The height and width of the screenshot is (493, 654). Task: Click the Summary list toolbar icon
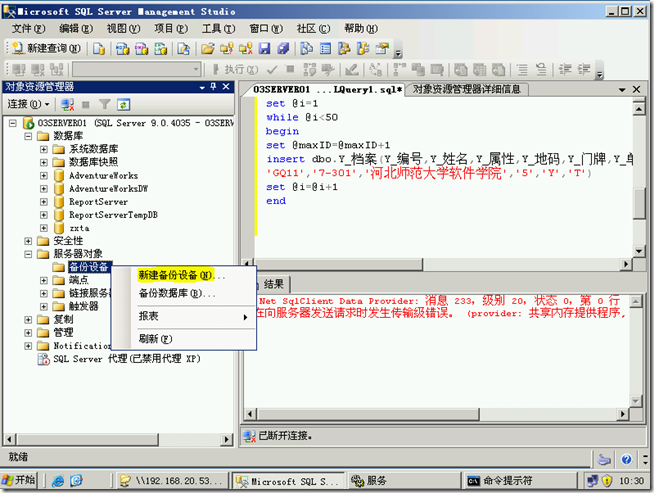pyautogui.click(x=326, y=48)
